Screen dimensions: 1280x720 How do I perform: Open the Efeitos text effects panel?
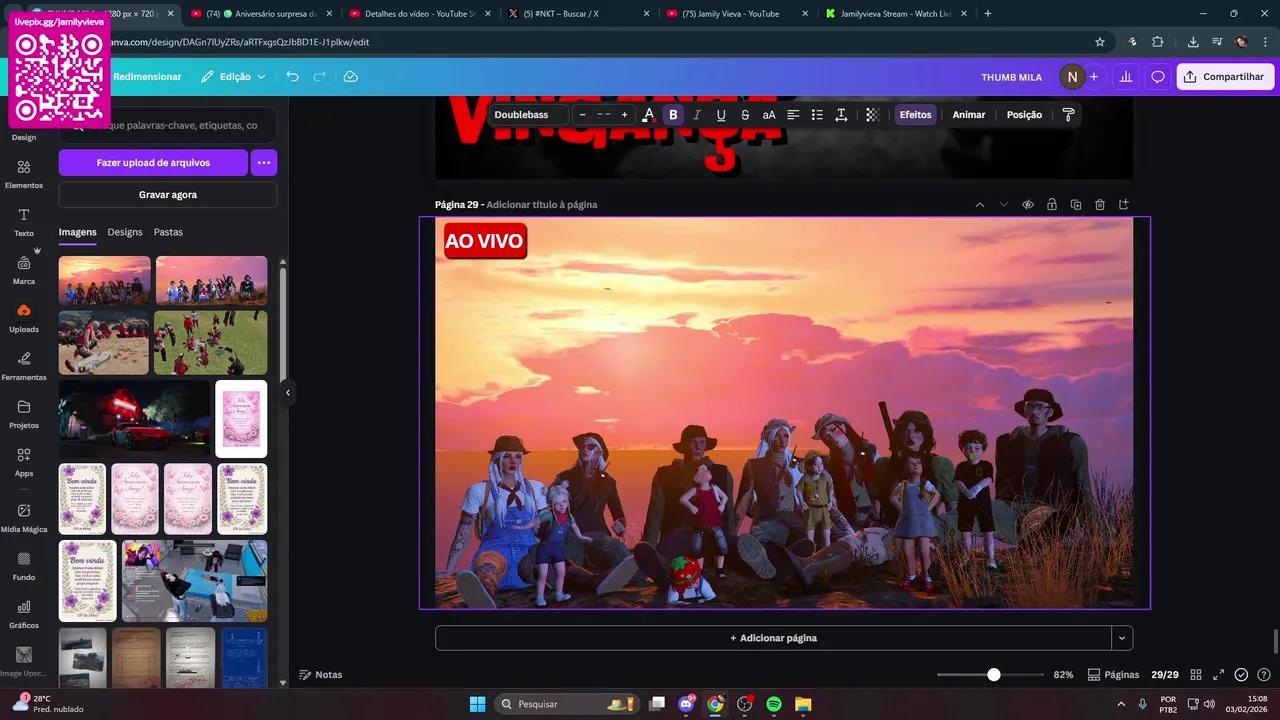pos(915,115)
